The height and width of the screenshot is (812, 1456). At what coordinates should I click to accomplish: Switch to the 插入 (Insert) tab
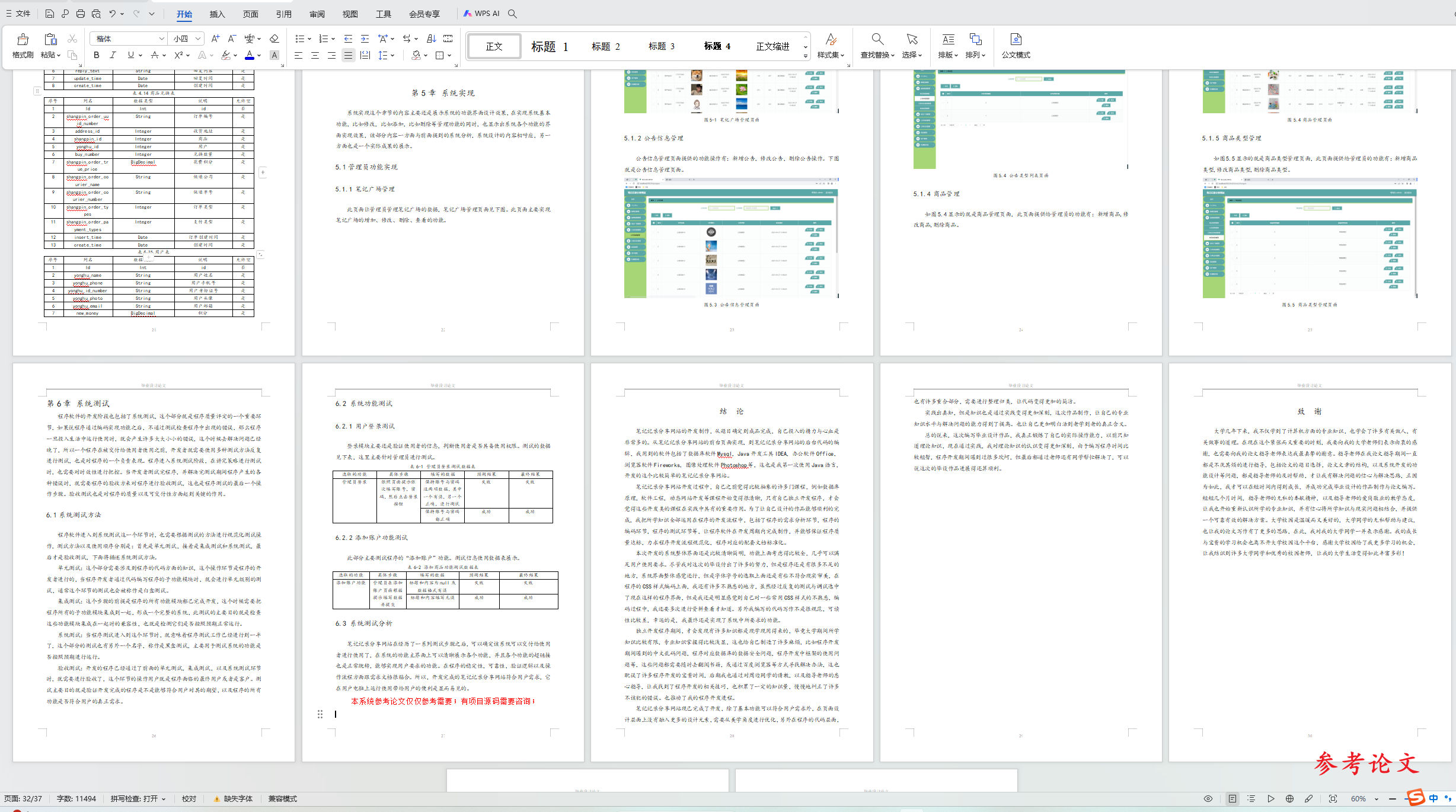(217, 14)
